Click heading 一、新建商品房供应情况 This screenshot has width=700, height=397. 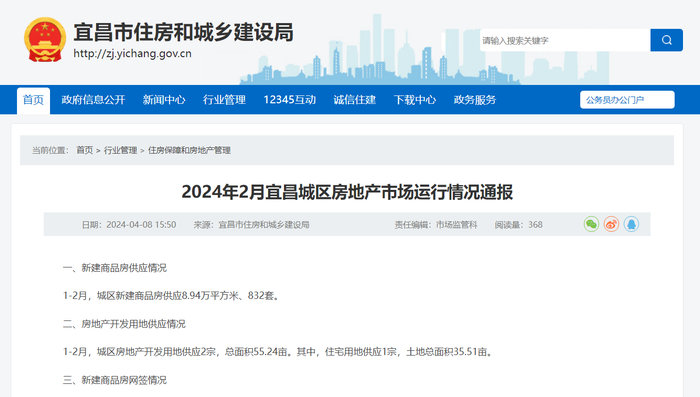pos(115,268)
